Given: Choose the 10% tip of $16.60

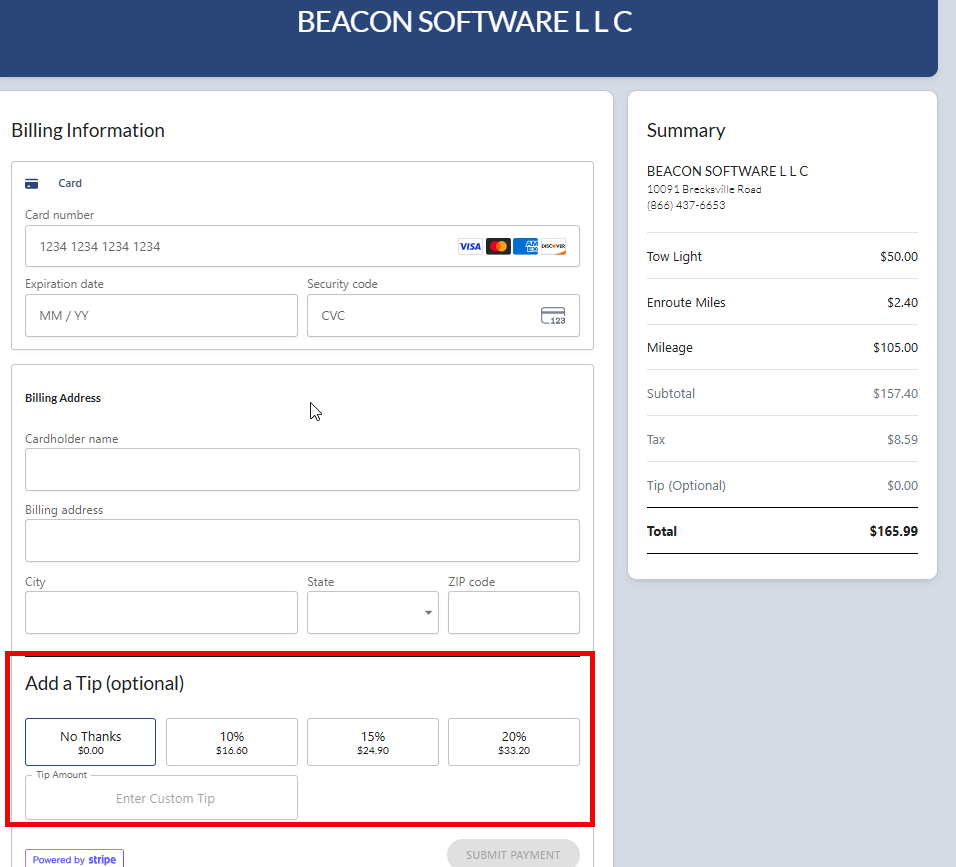Looking at the screenshot, I should 232,742.
